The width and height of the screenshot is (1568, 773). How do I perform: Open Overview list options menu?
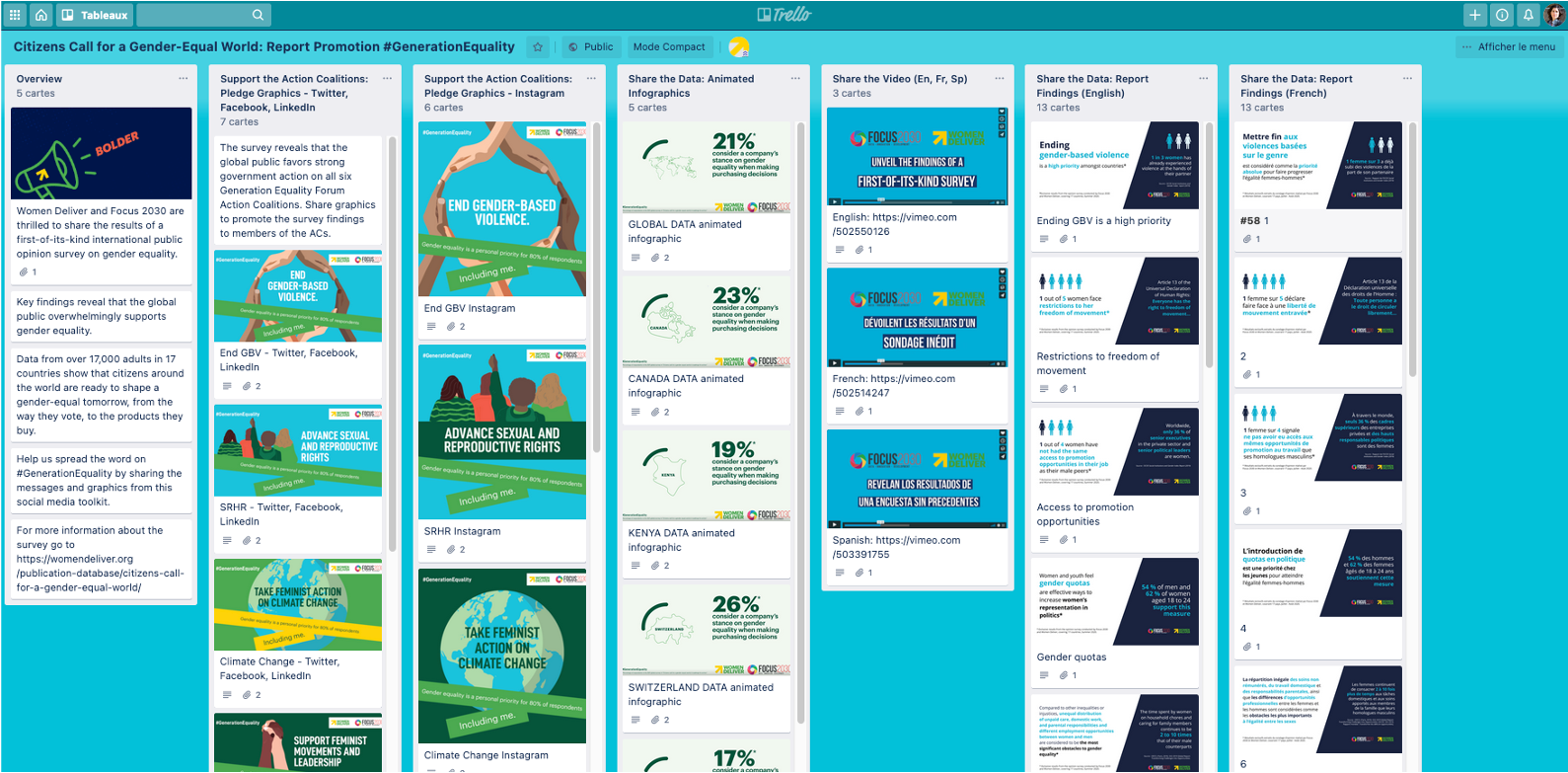pyautogui.click(x=183, y=79)
